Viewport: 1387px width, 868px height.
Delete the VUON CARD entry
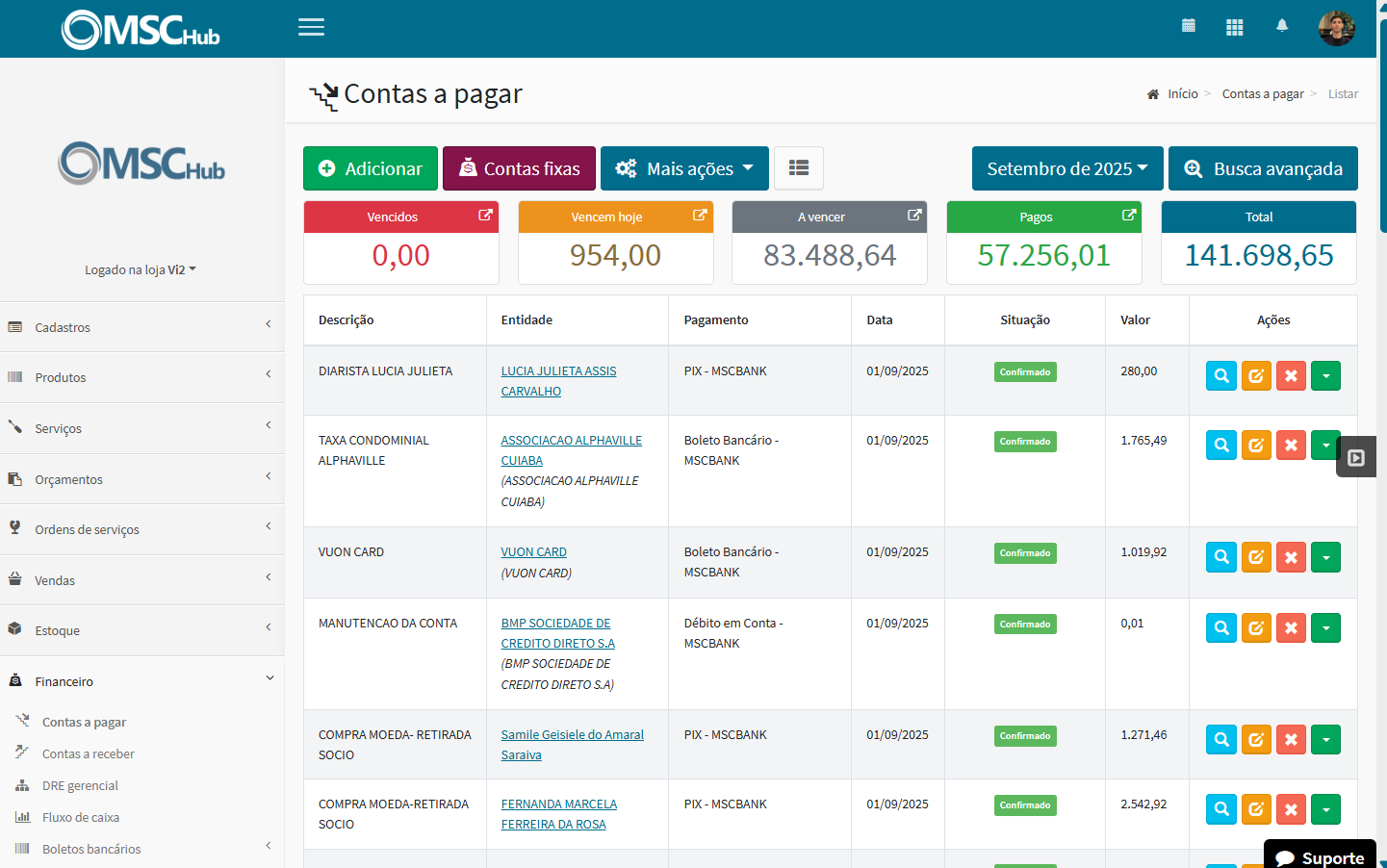click(1291, 556)
